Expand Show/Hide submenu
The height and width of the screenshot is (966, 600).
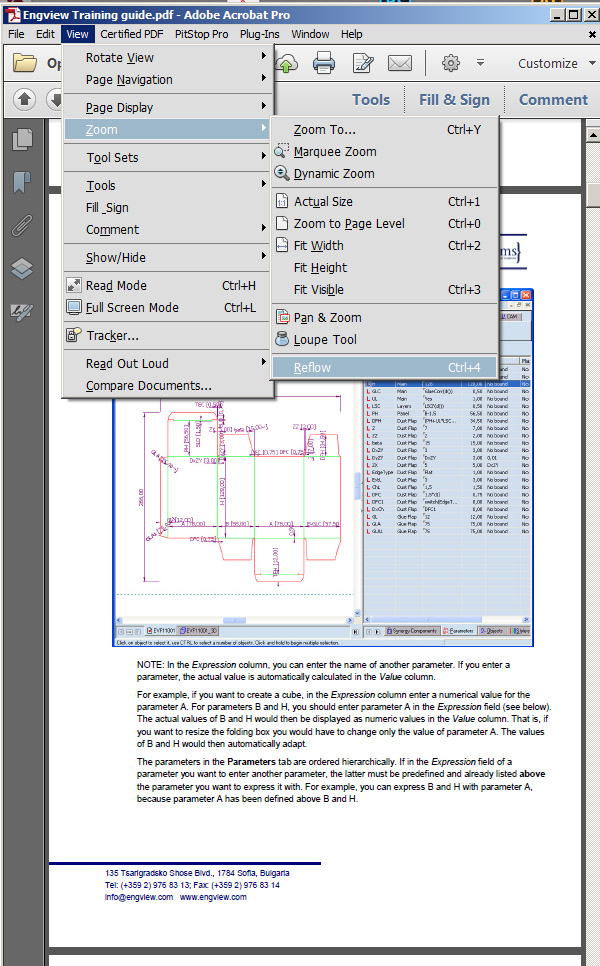pos(166,258)
